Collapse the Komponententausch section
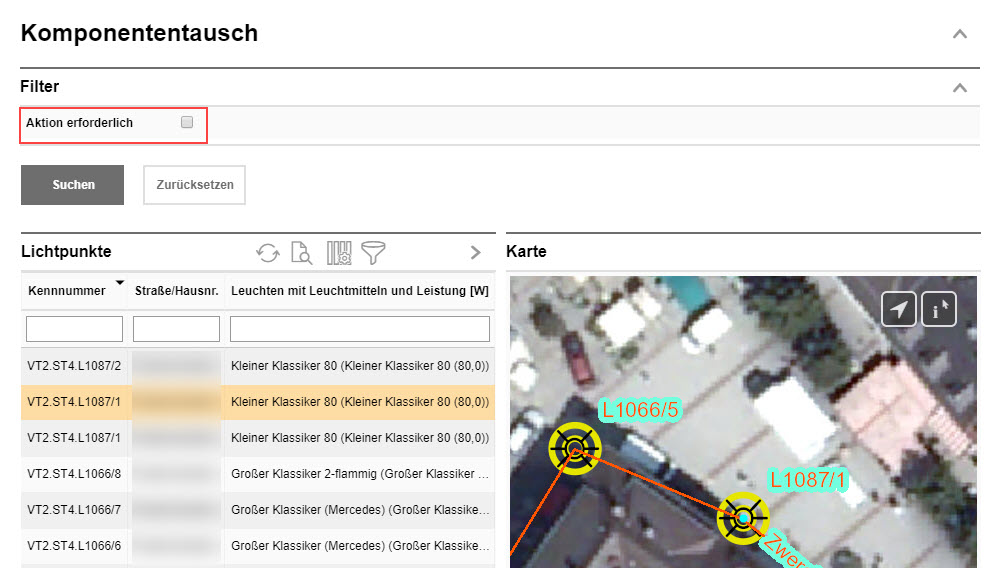Screen dimensions: 1000x568 pyautogui.click(x=960, y=34)
